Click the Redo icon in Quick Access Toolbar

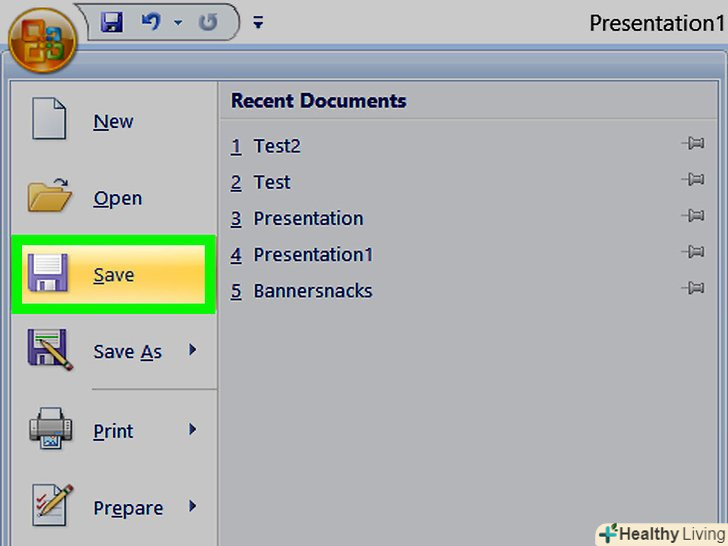(x=208, y=21)
